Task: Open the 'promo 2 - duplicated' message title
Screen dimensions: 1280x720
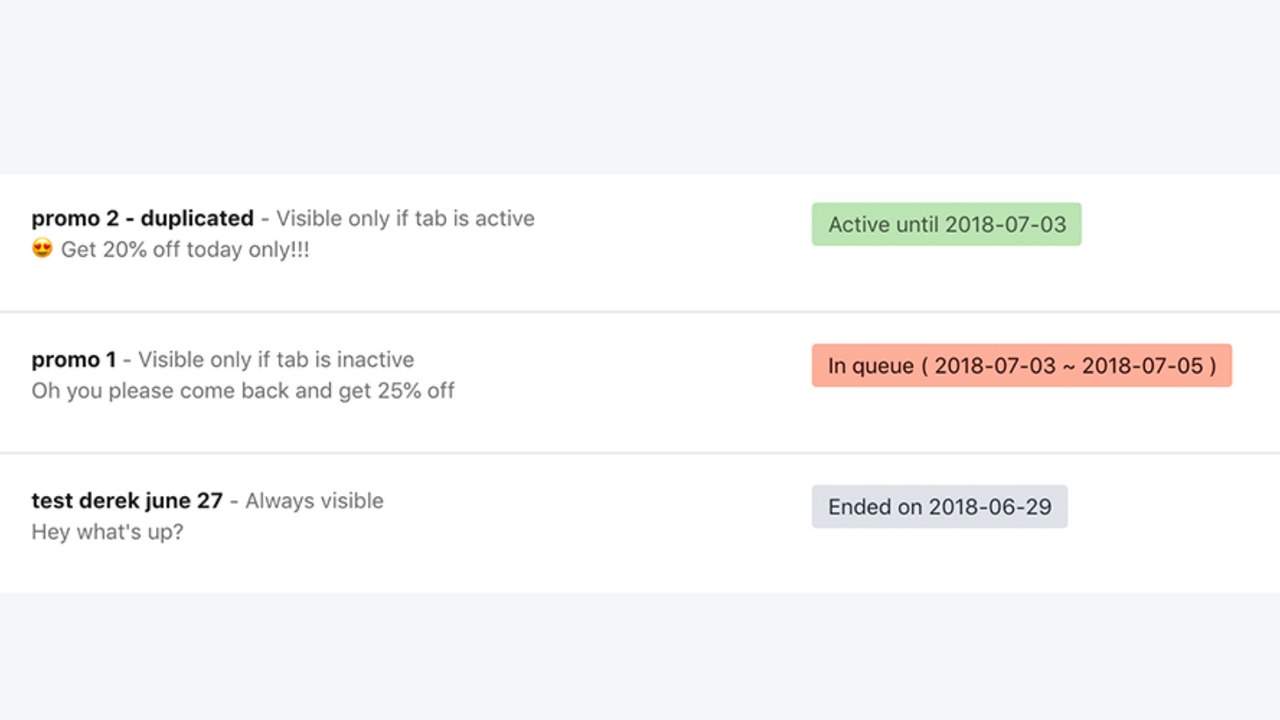Action: click(143, 218)
